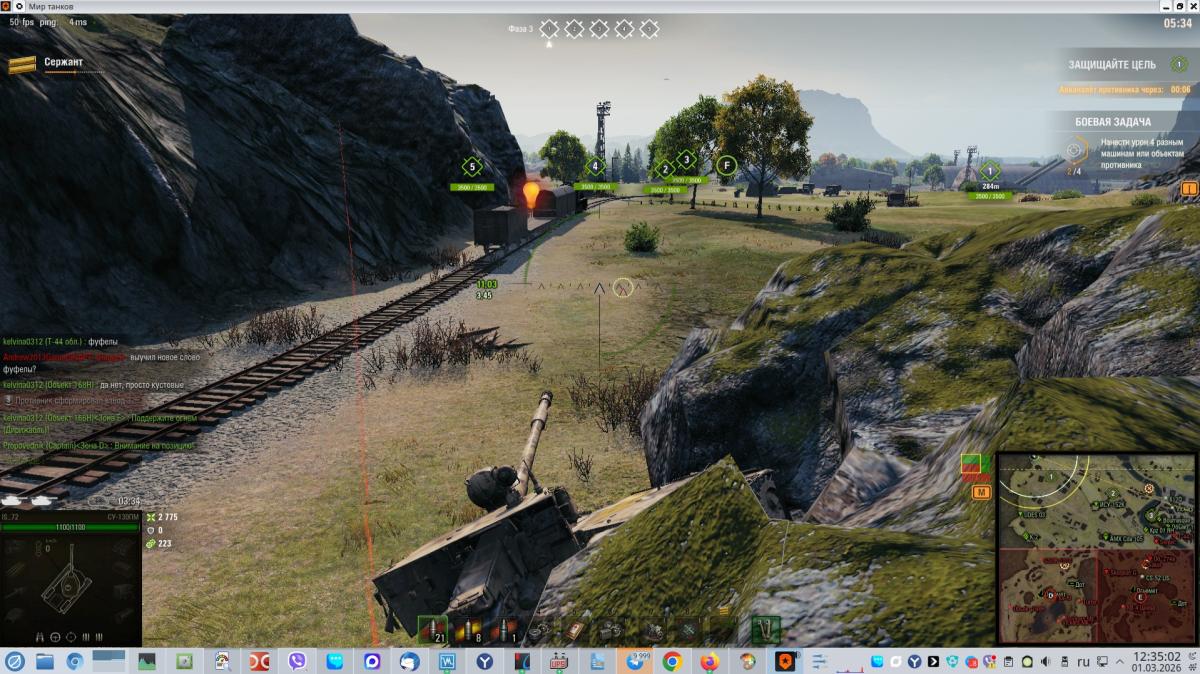Viewport: 1200px width, 674px height.
Task: Toggle the orange button under the battle task panel
Action: pos(1189,188)
